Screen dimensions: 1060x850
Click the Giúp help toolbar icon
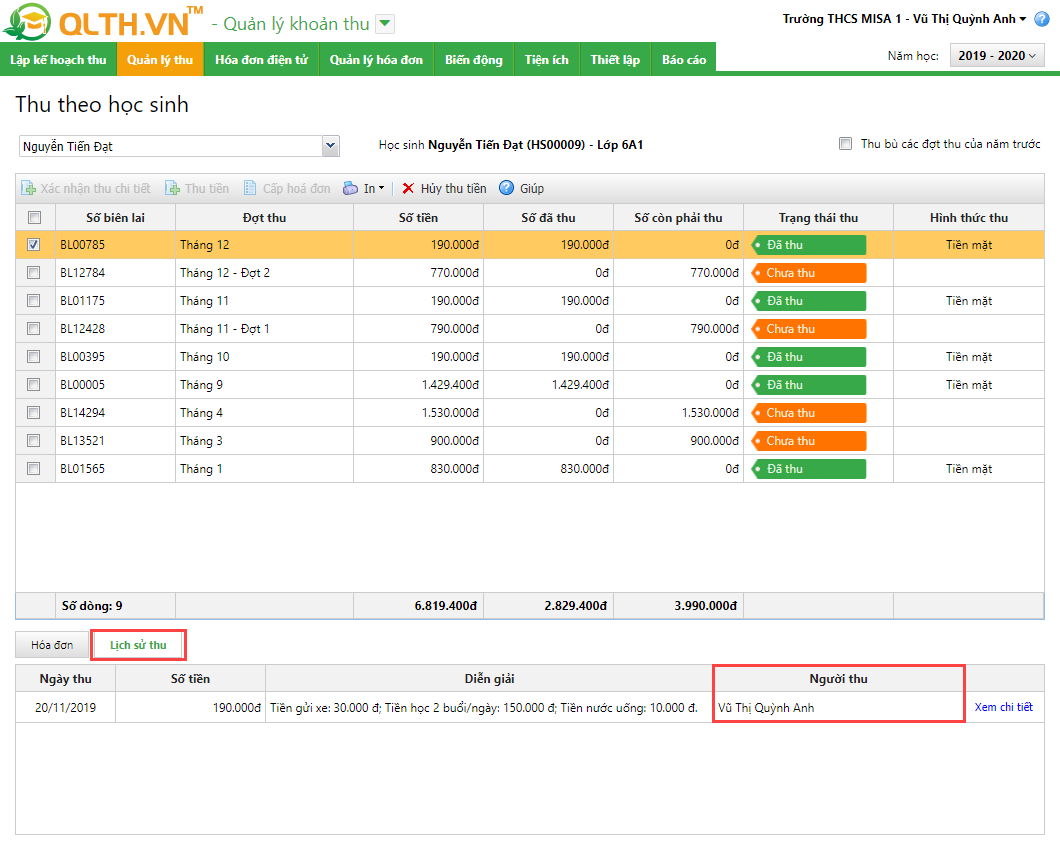[506, 188]
